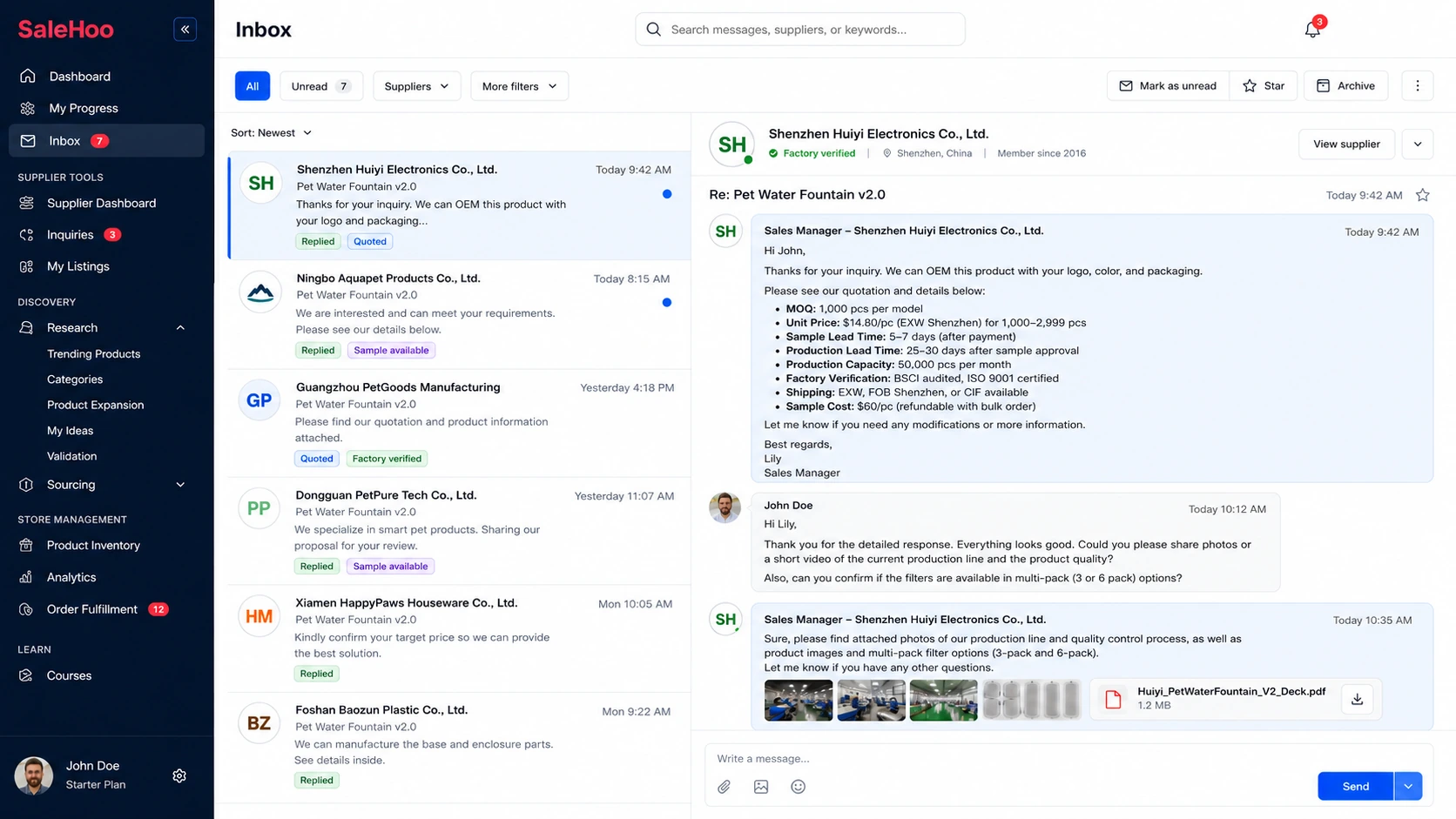The height and width of the screenshot is (819, 1456).
Task: Click the unread dot on Ningbo Aquapet message
Action: coord(667,303)
